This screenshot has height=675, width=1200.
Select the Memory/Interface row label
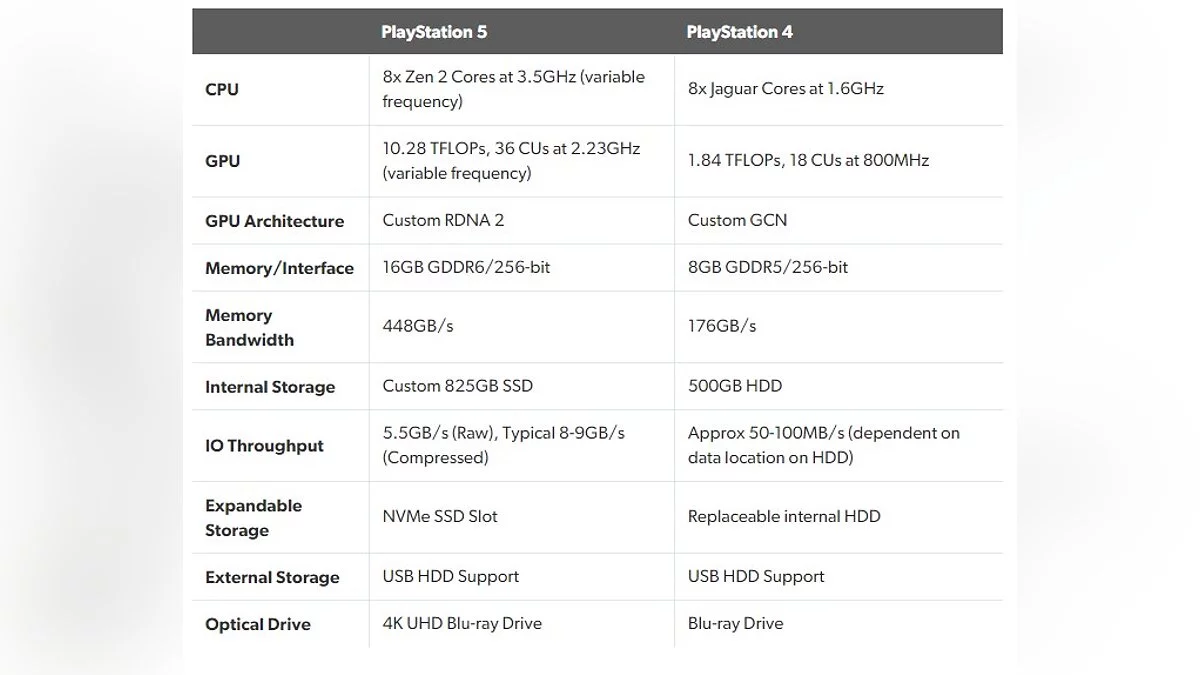[279, 268]
